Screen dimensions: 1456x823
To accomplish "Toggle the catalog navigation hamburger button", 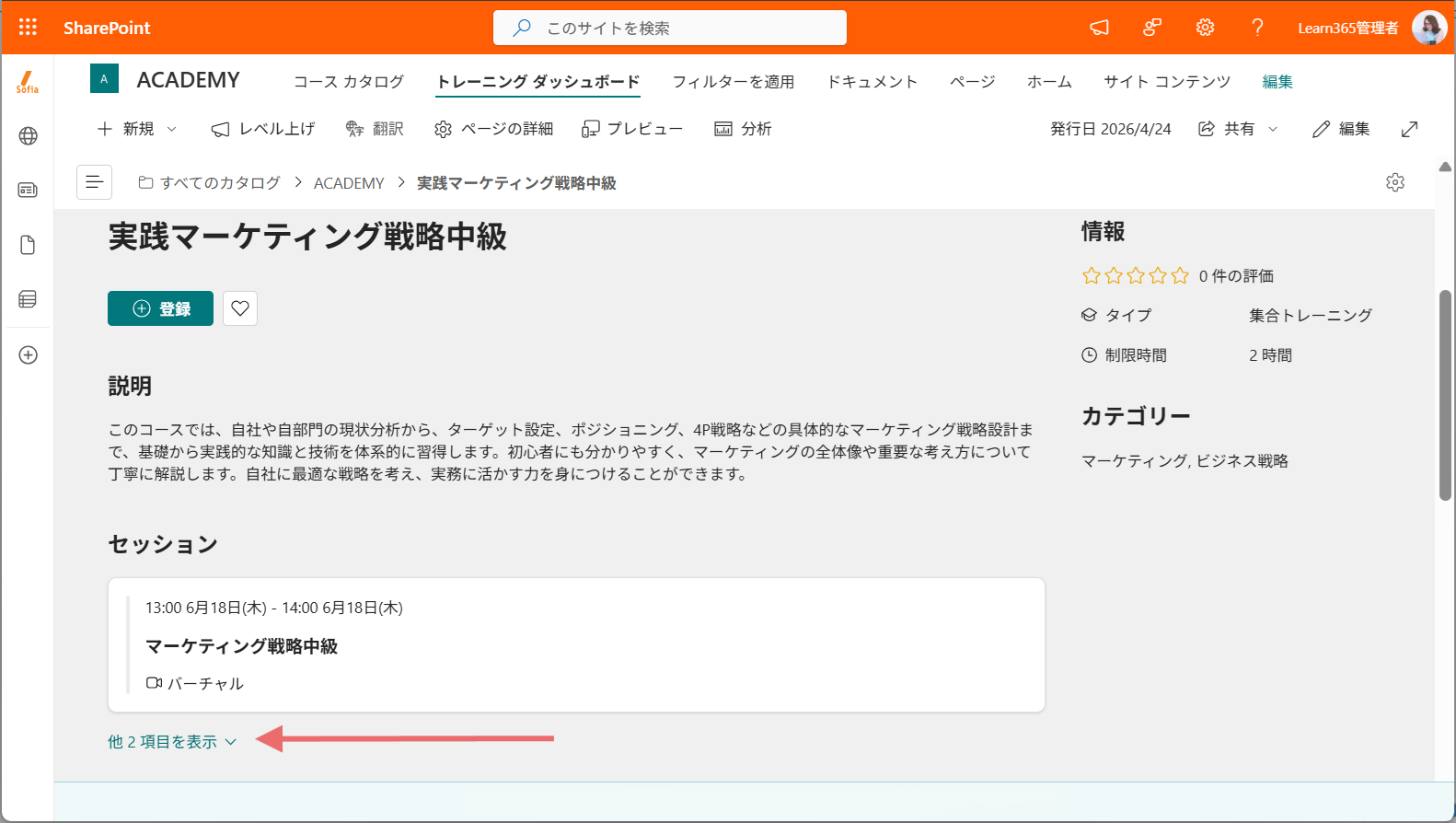I will click(94, 182).
